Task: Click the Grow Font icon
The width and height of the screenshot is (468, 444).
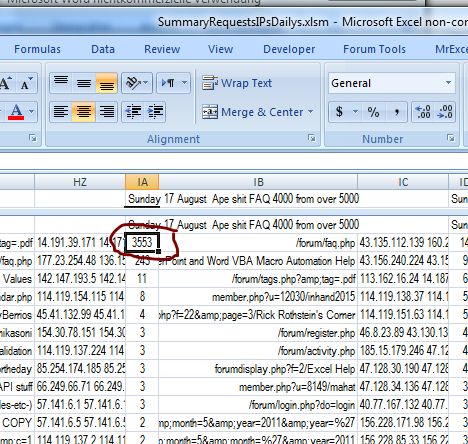Action: point(7,83)
